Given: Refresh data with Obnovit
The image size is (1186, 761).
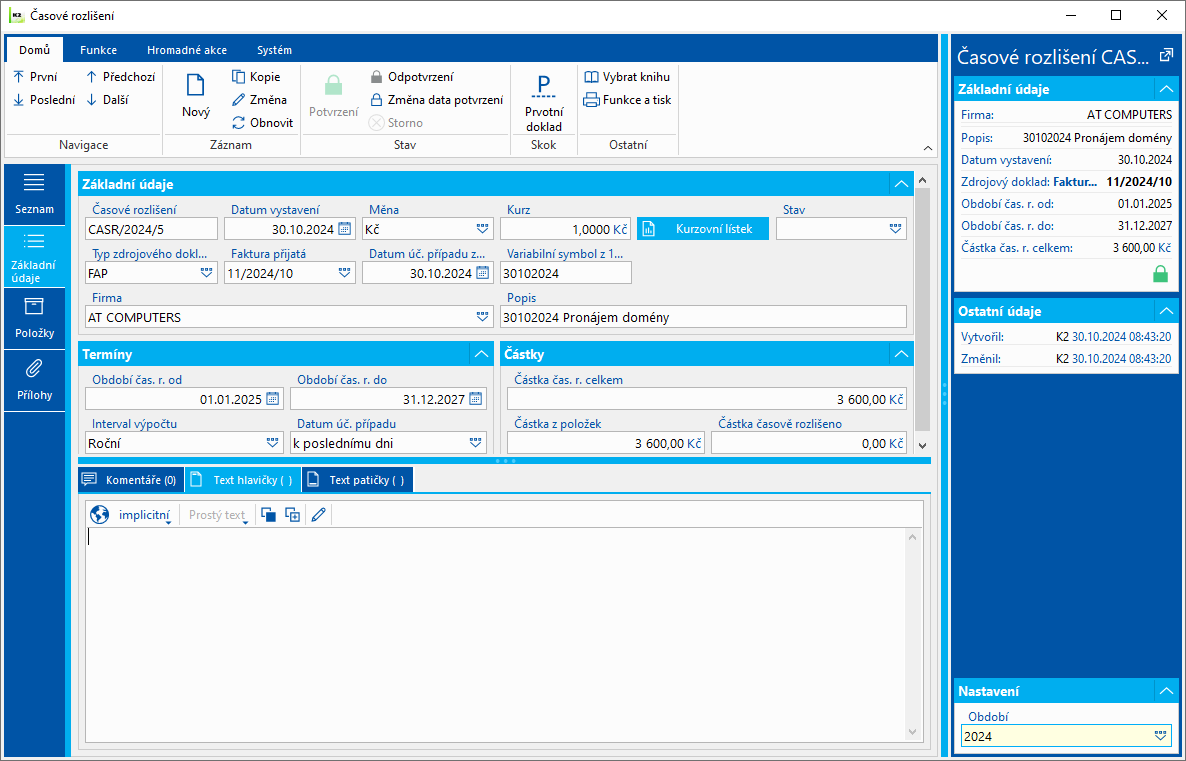Looking at the screenshot, I should pyautogui.click(x=262, y=123).
